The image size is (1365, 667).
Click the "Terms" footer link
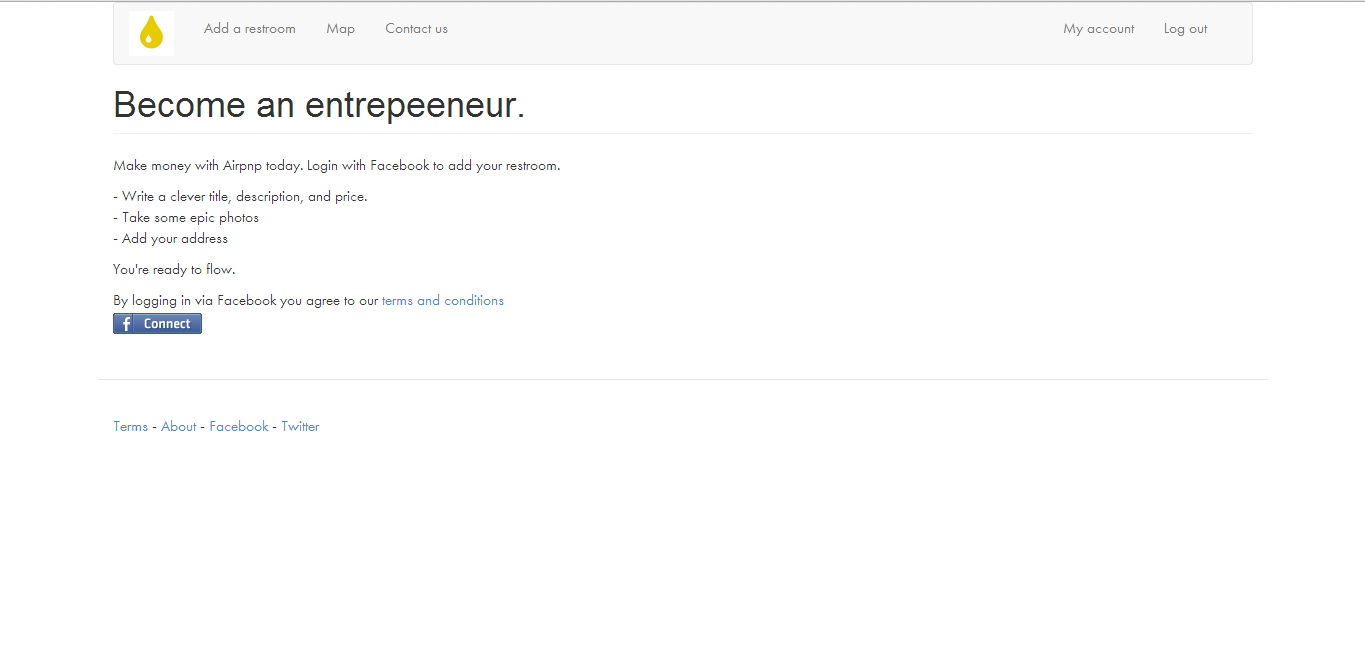130,427
